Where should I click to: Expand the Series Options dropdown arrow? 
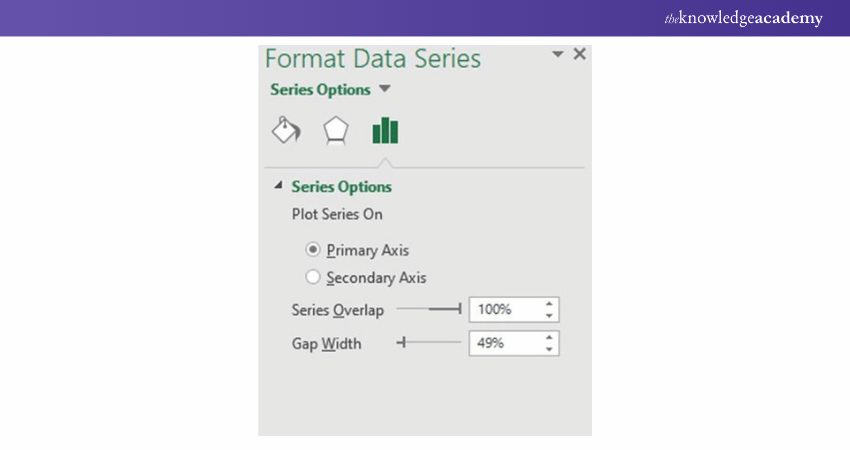(385, 89)
